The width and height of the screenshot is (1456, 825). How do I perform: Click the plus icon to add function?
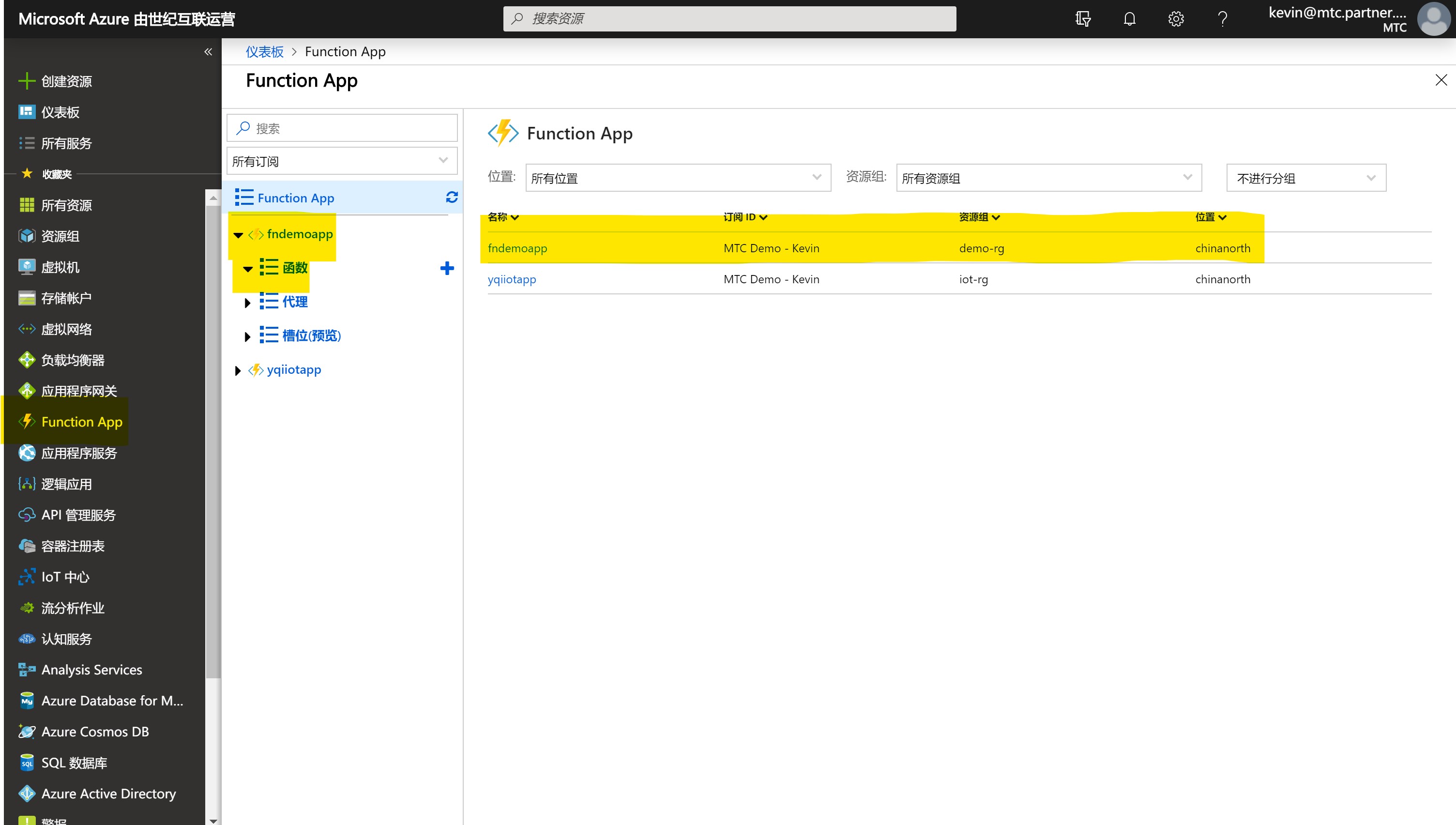[x=447, y=268]
